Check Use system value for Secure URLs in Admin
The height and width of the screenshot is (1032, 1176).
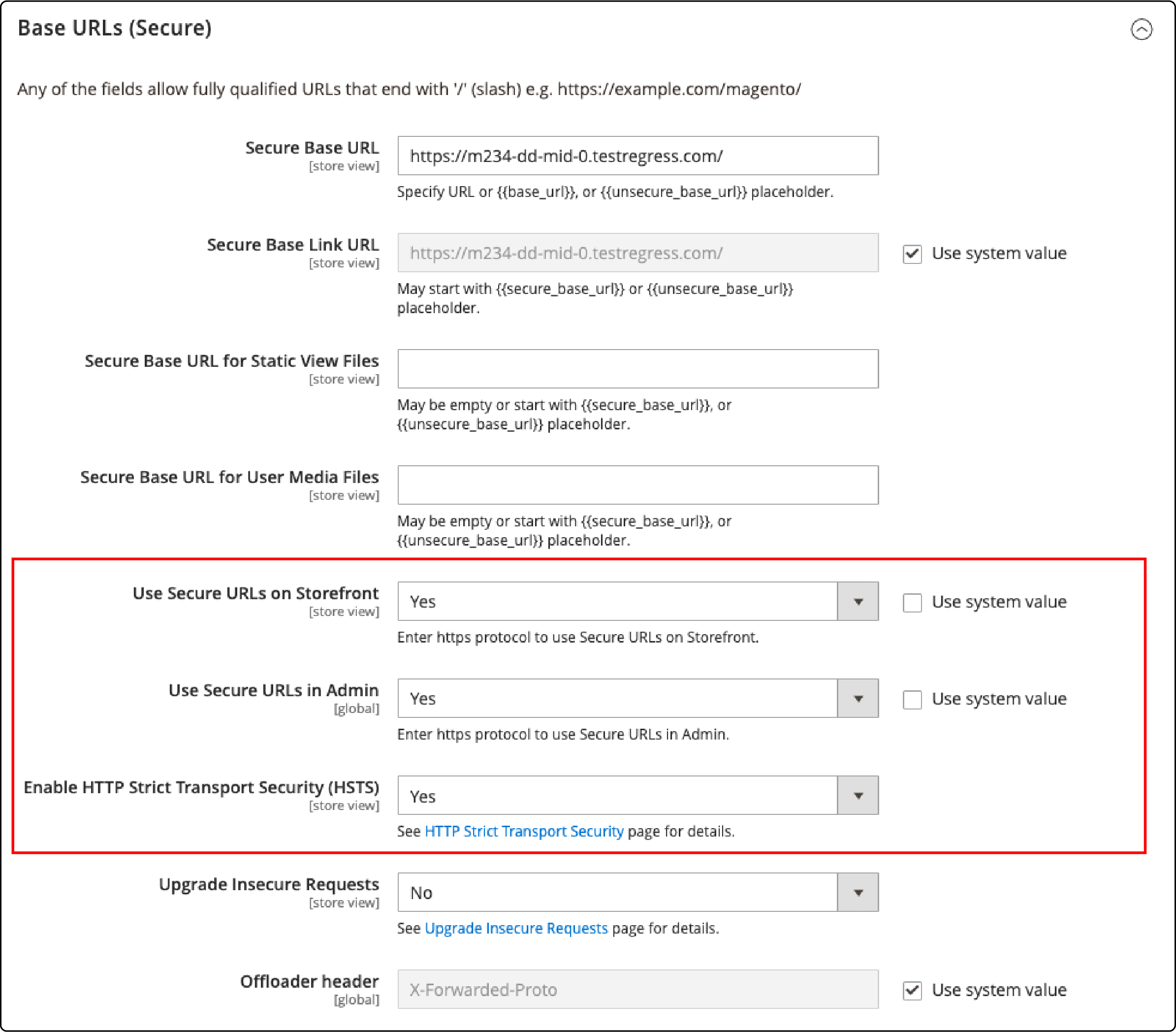(x=912, y=699)
